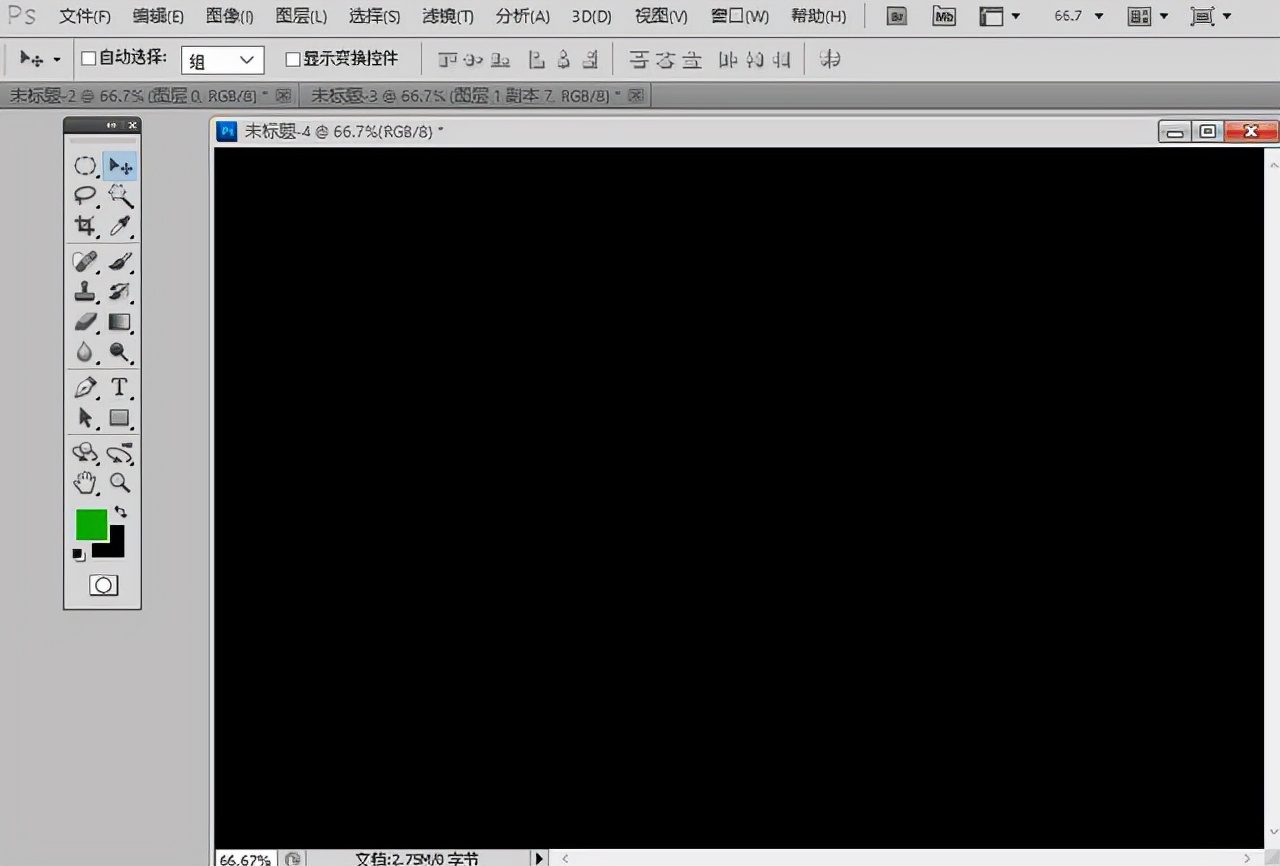
Task: Expand the Move tool options arrow
Action: (x=55, y=58)
